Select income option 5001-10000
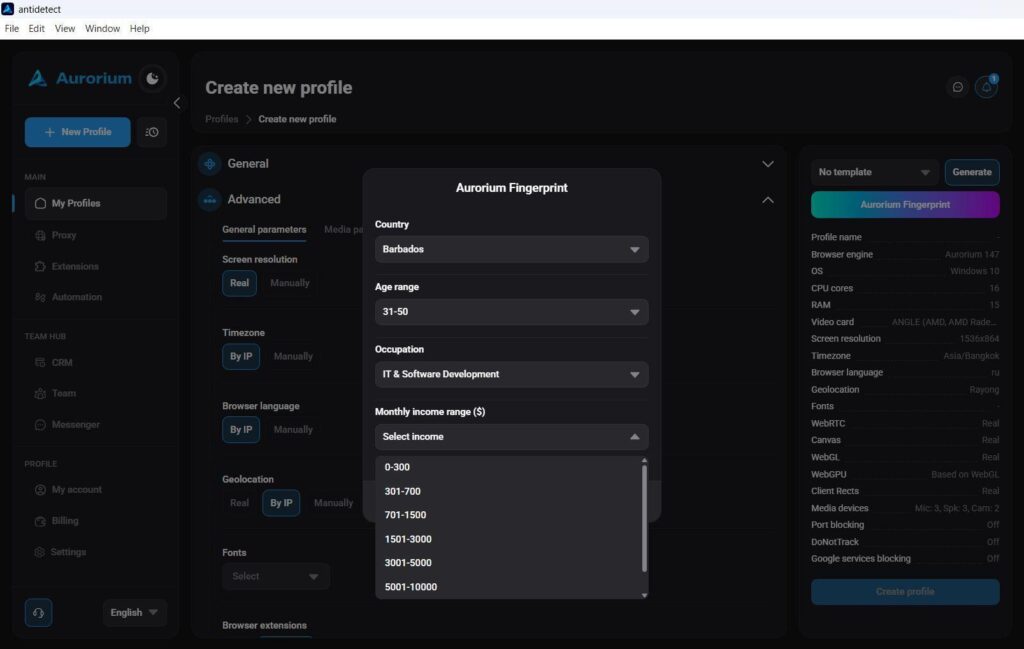Screen dimensions: 1024x649 (508, 587)
